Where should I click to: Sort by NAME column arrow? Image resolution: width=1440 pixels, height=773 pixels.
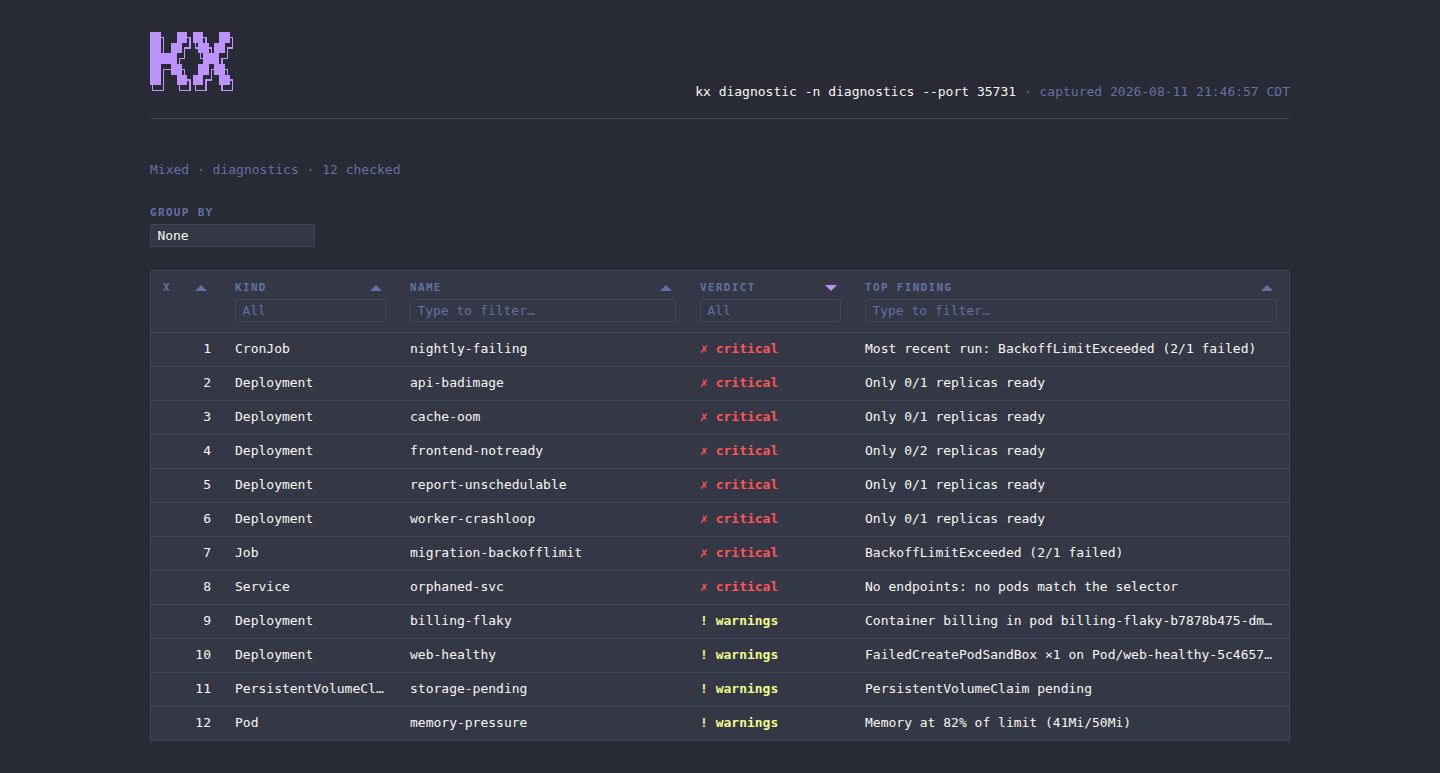[x=666, y=288]
